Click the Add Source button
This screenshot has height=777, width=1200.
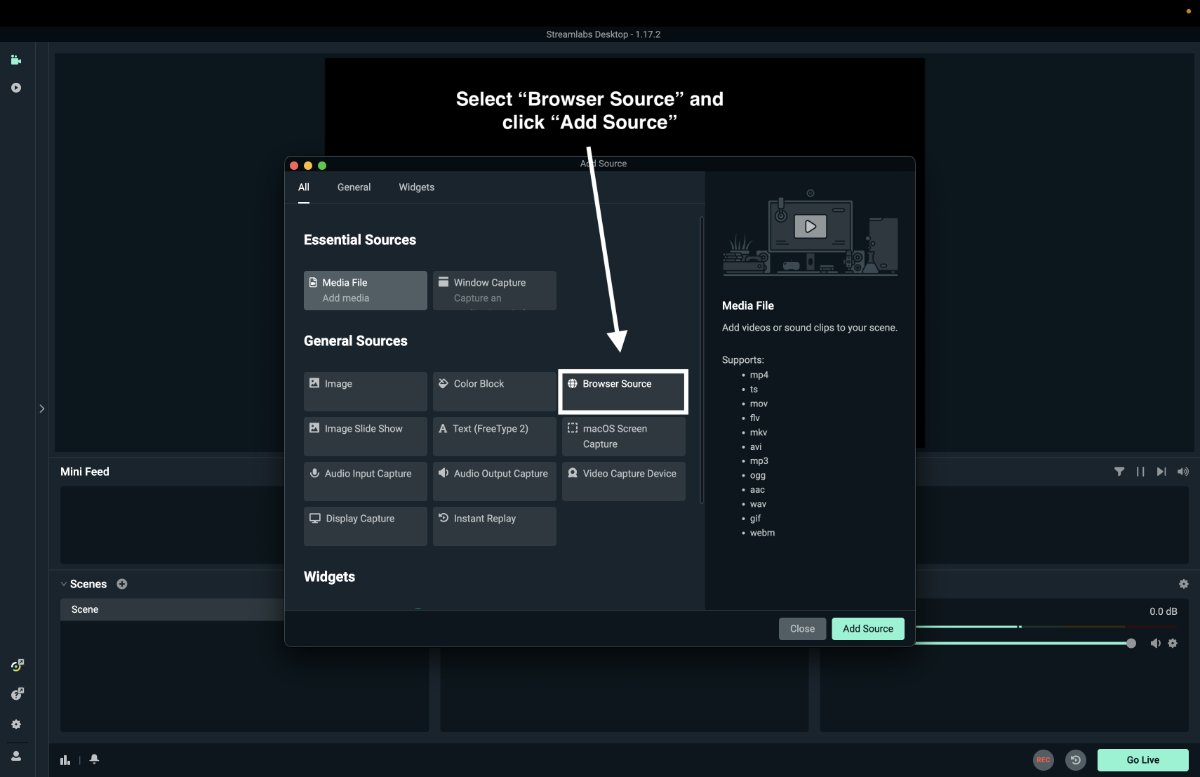click(868, 629)
